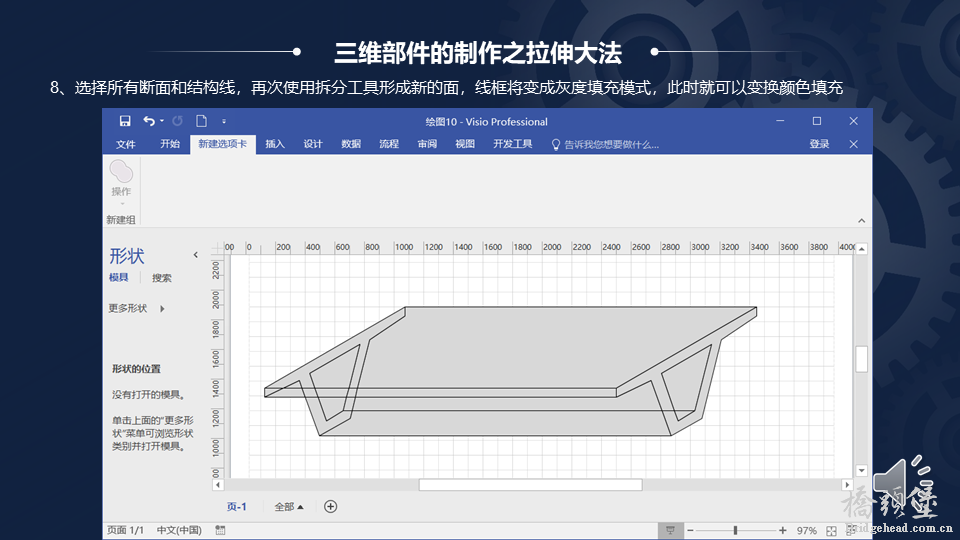Click the bridge girder drawing on canvas
The image size is (960, 540).
[511, 371]
